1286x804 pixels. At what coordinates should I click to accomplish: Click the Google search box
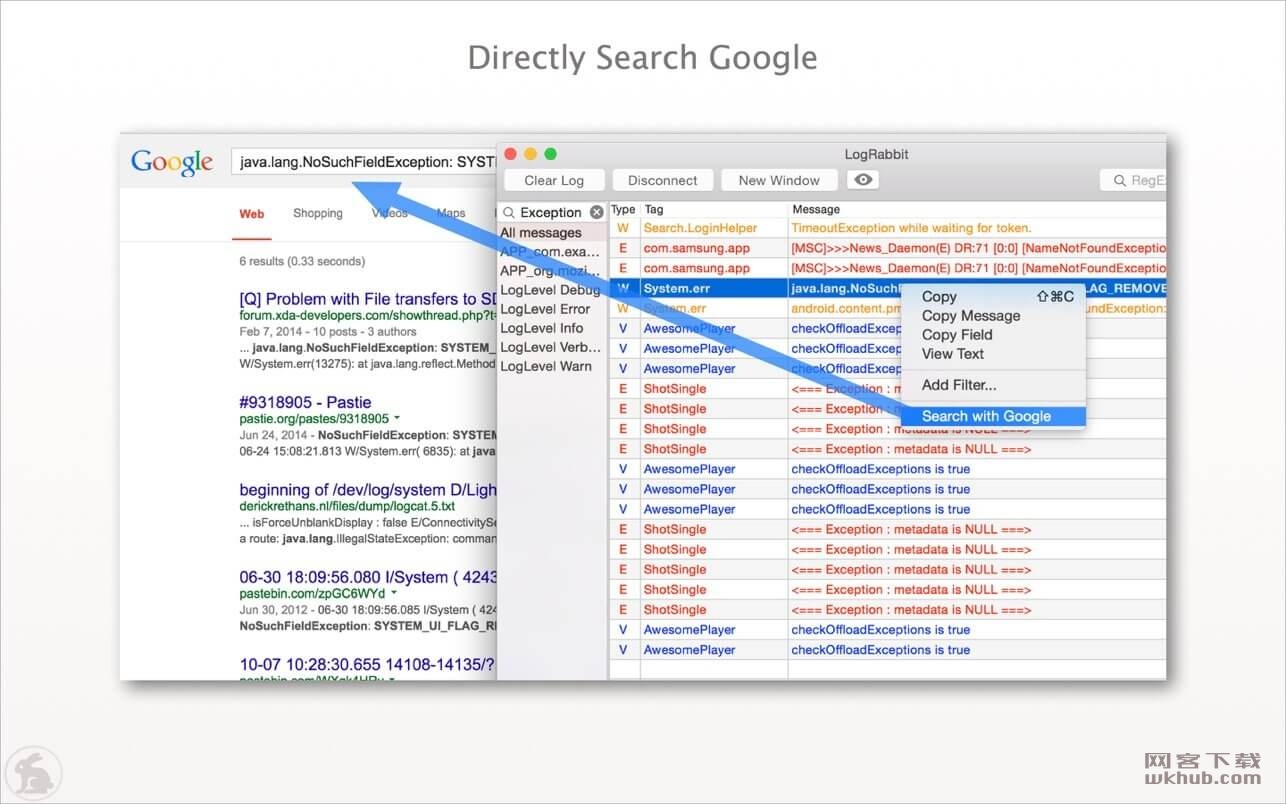pyautogui.click(x=365, y=161)
